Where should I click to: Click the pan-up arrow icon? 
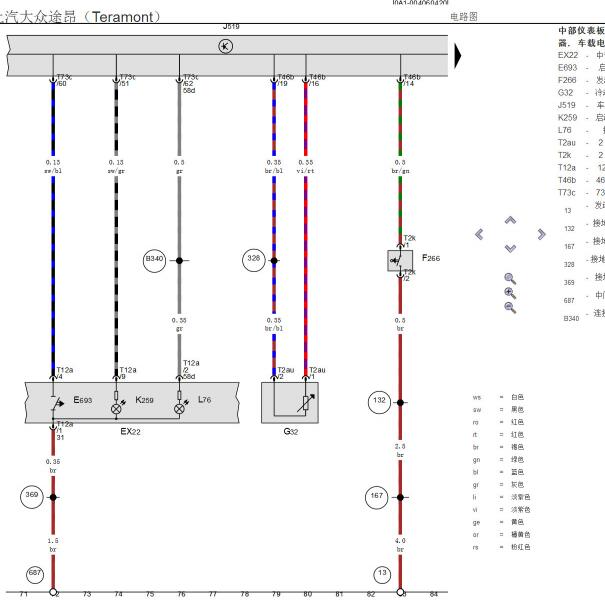click(x=511, y=220)
